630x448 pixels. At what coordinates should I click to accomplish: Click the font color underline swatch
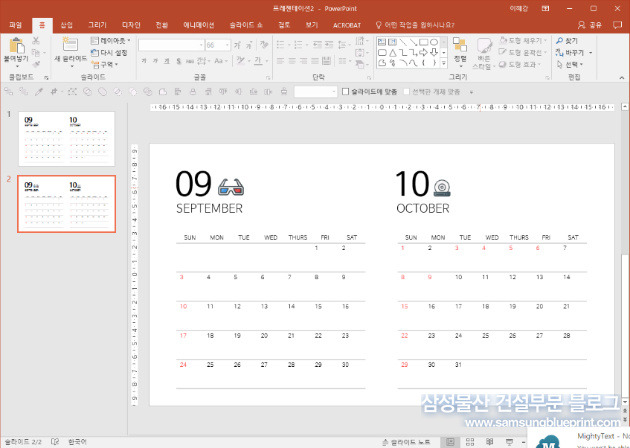259,61
